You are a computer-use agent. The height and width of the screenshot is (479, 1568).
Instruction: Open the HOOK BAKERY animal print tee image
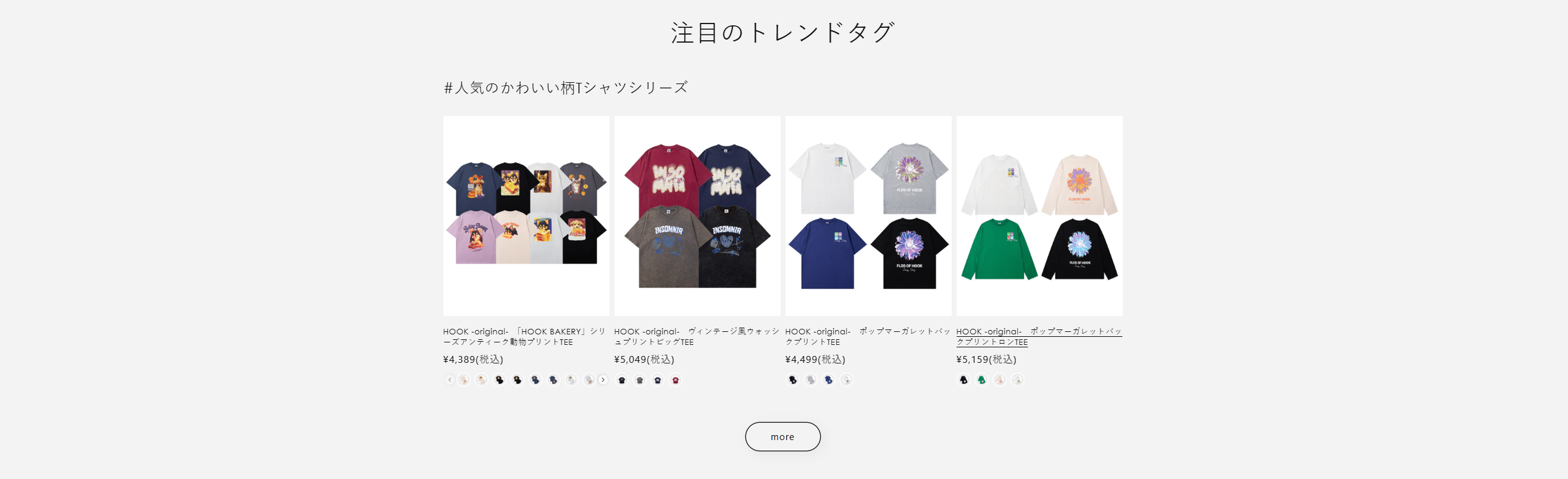[526, 216]
